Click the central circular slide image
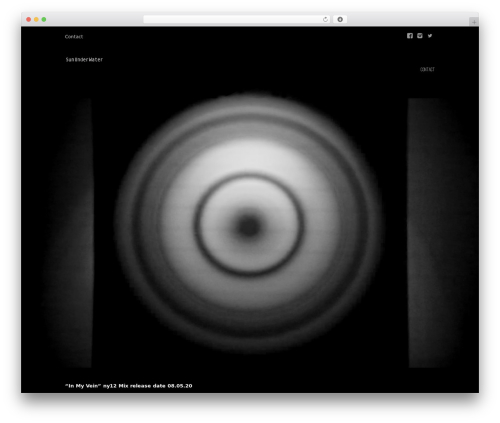Screen dimensions: 500x423 pos(249,223)
